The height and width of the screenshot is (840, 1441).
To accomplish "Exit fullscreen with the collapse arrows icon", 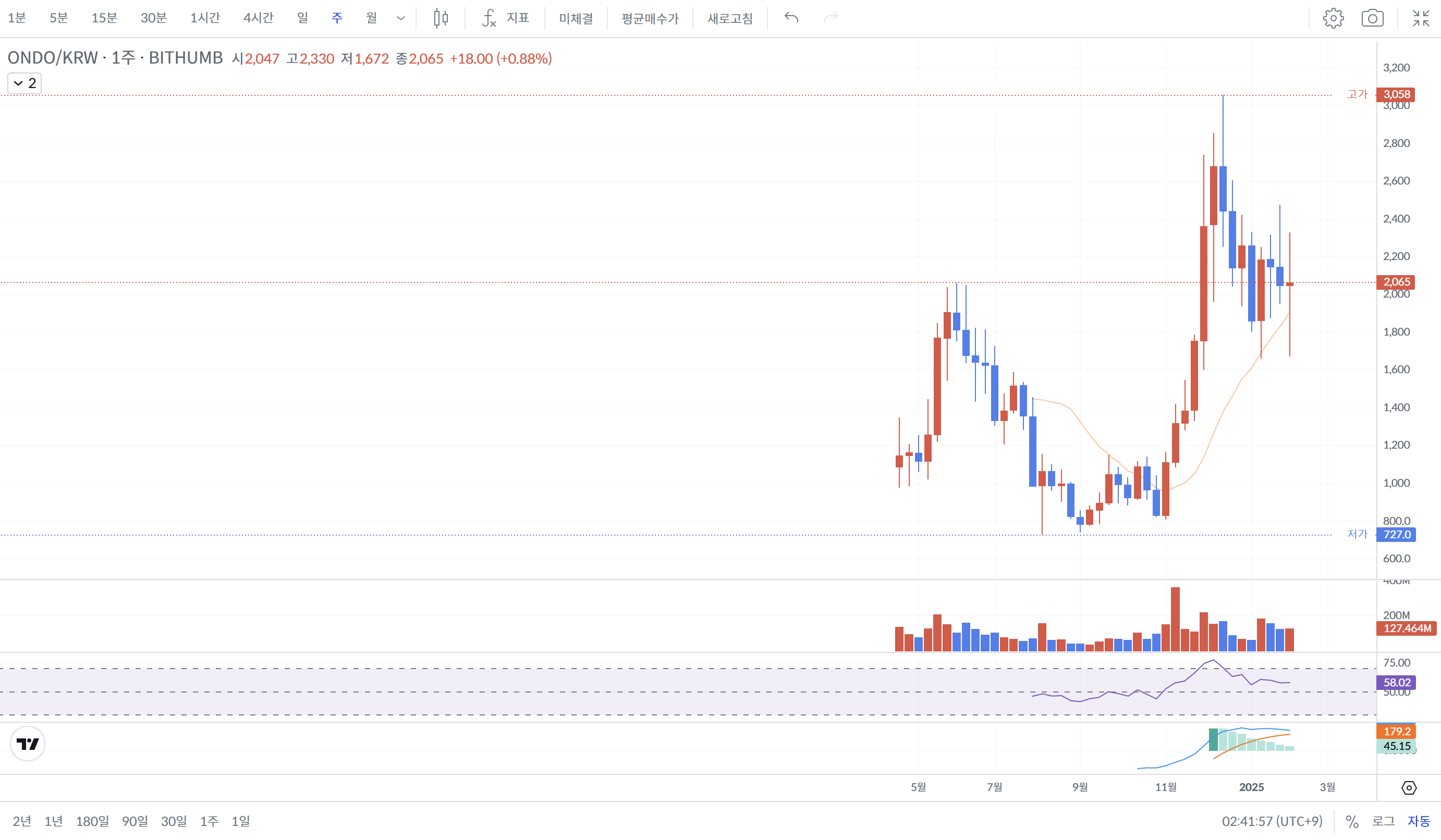I will click(1421, 18).
